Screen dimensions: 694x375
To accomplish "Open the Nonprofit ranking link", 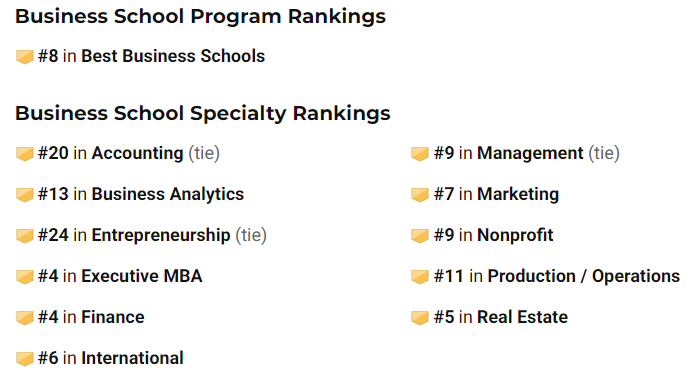I will coord(515,235).
